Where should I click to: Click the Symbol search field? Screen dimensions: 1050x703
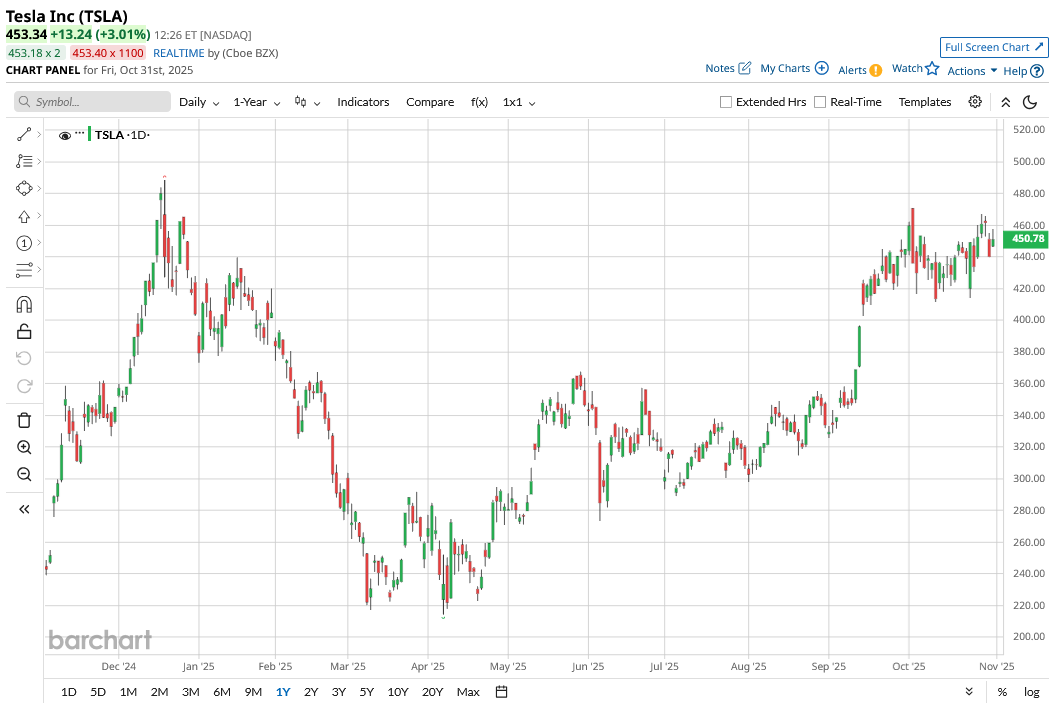(x=92, y=102)
